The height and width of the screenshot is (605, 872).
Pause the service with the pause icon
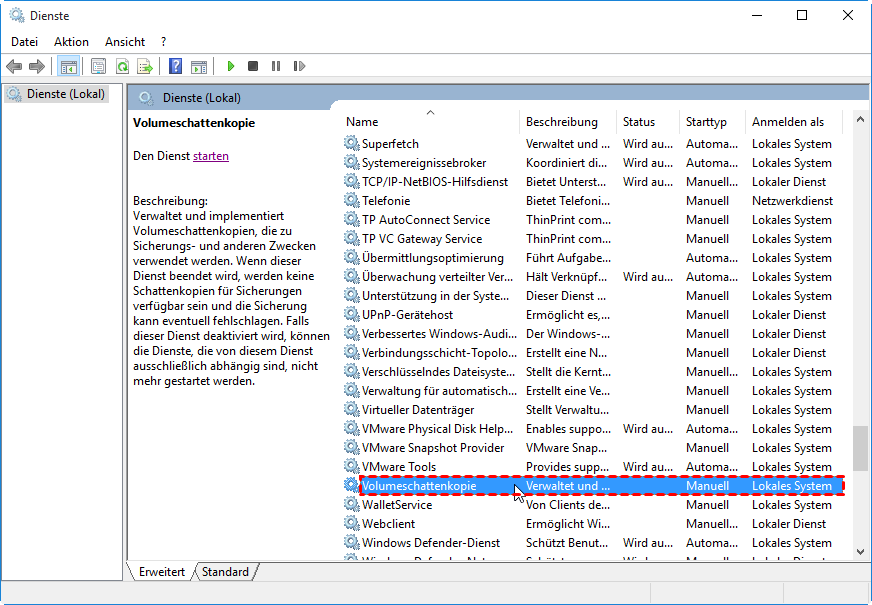[x=276, y=66]
